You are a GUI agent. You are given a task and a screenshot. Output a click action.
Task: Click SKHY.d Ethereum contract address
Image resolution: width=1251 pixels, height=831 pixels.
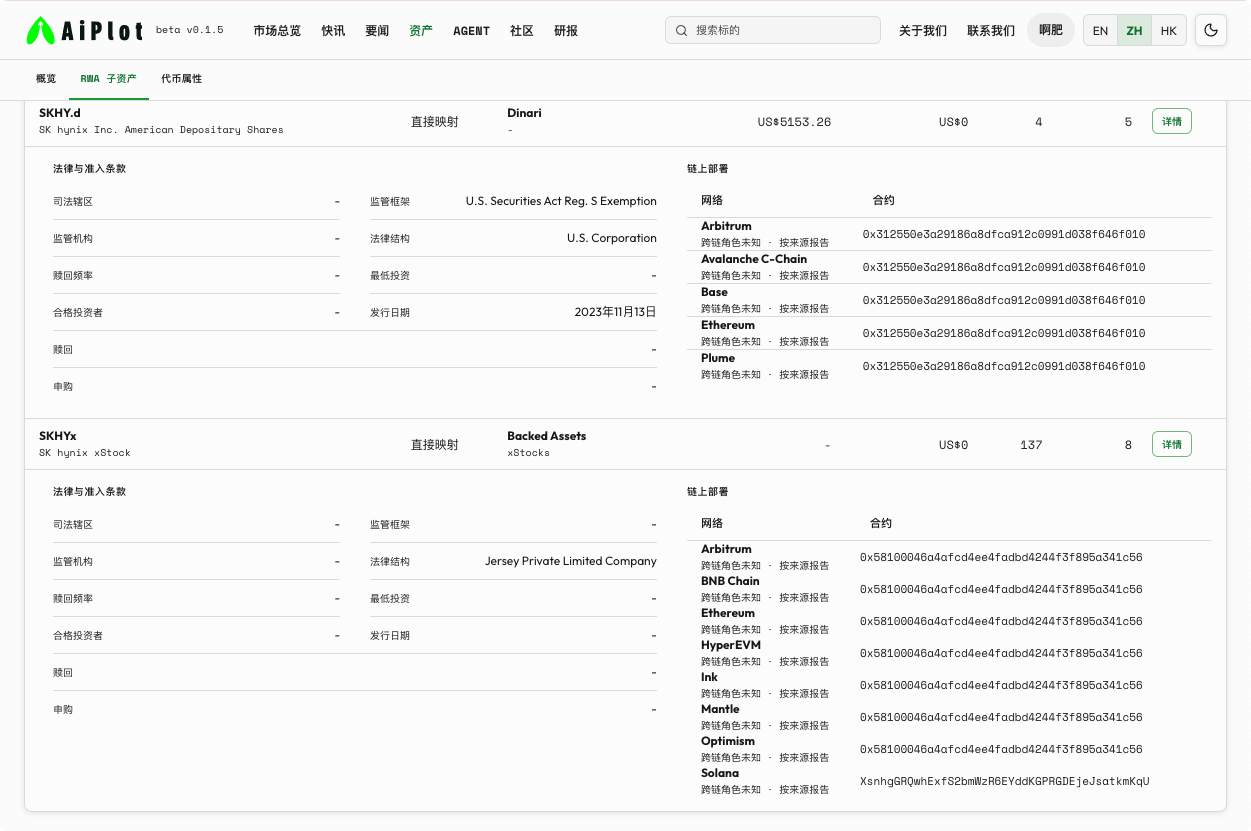(1004, 333)
